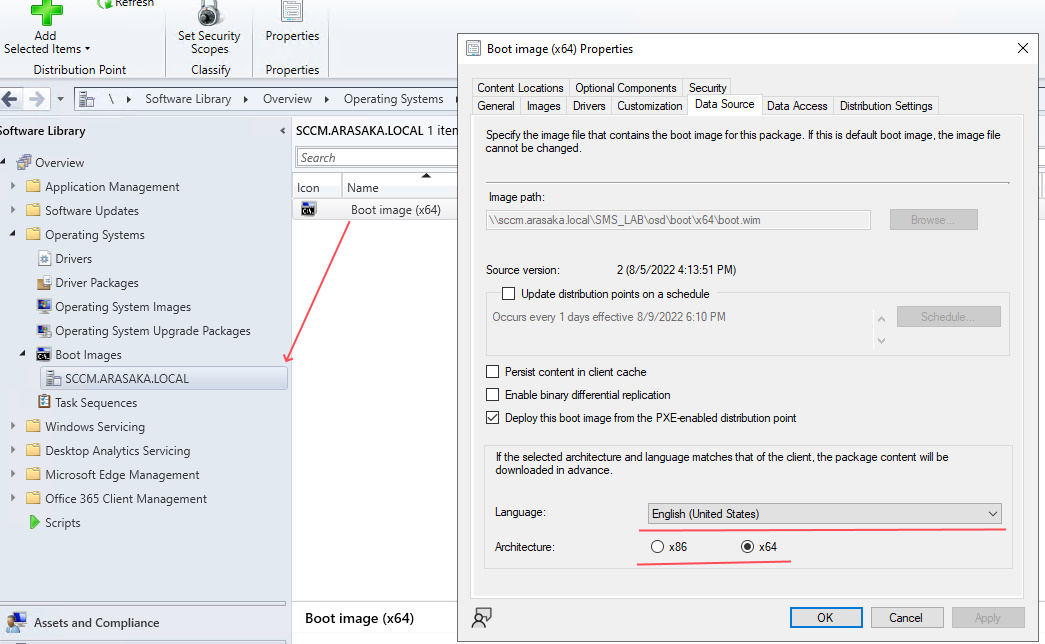Click the Add Selected Items ribbon icon

[x=46, y=12]
